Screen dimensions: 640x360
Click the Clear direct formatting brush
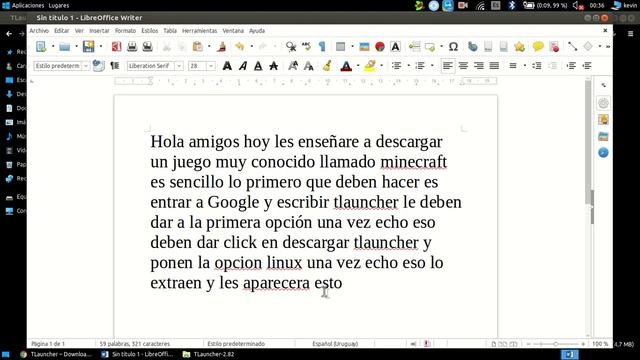pos(327,66)
